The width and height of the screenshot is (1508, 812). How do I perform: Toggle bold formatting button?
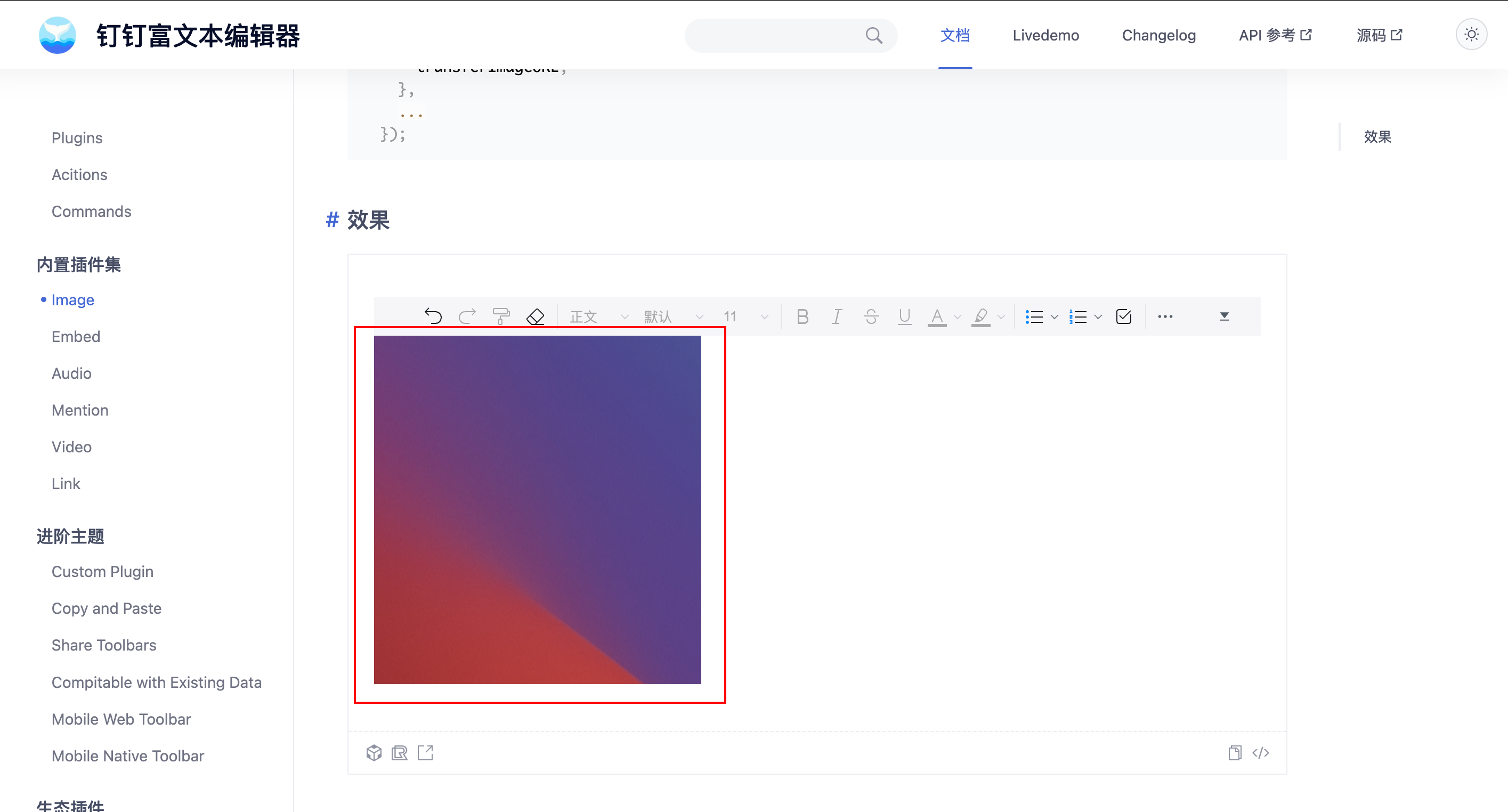click(x=802, y=316)
